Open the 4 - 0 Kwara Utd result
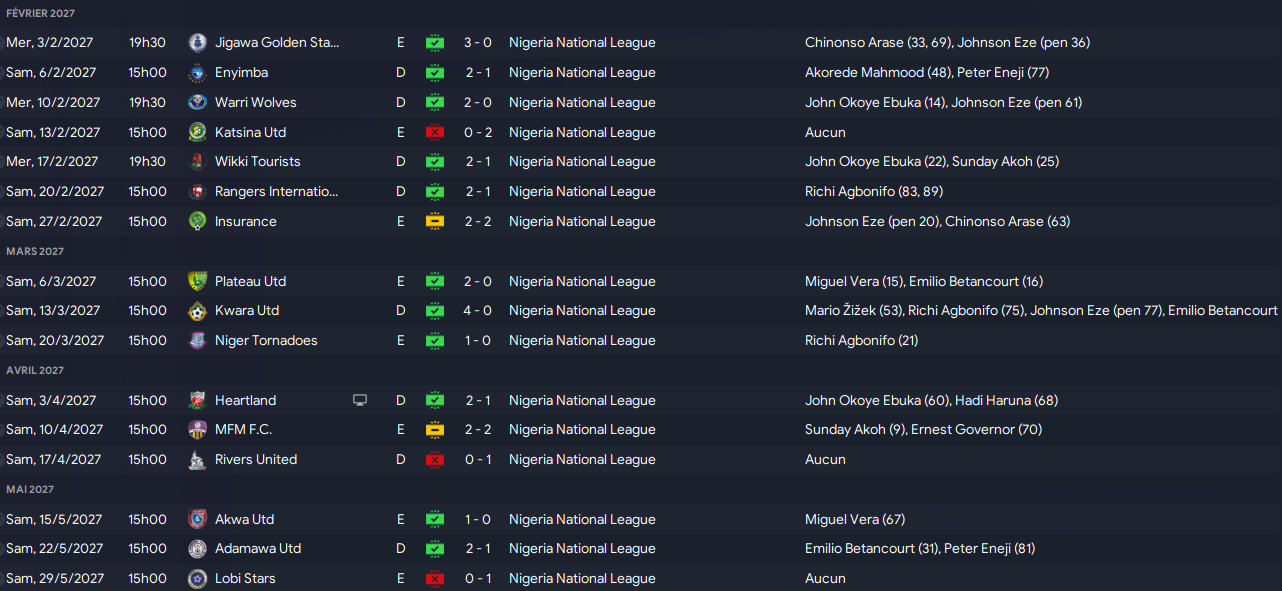The width and height of the screenshot is (1282, 591). [478, 310]
